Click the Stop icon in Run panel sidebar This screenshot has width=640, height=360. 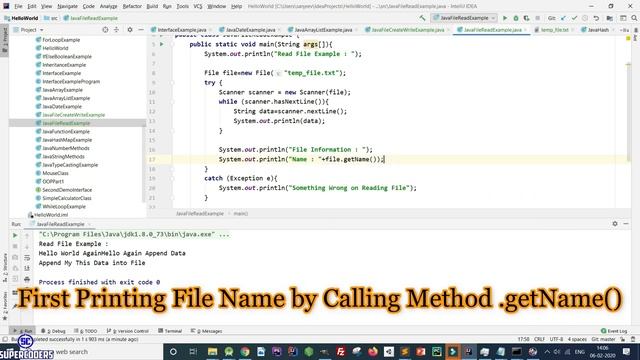15,247
